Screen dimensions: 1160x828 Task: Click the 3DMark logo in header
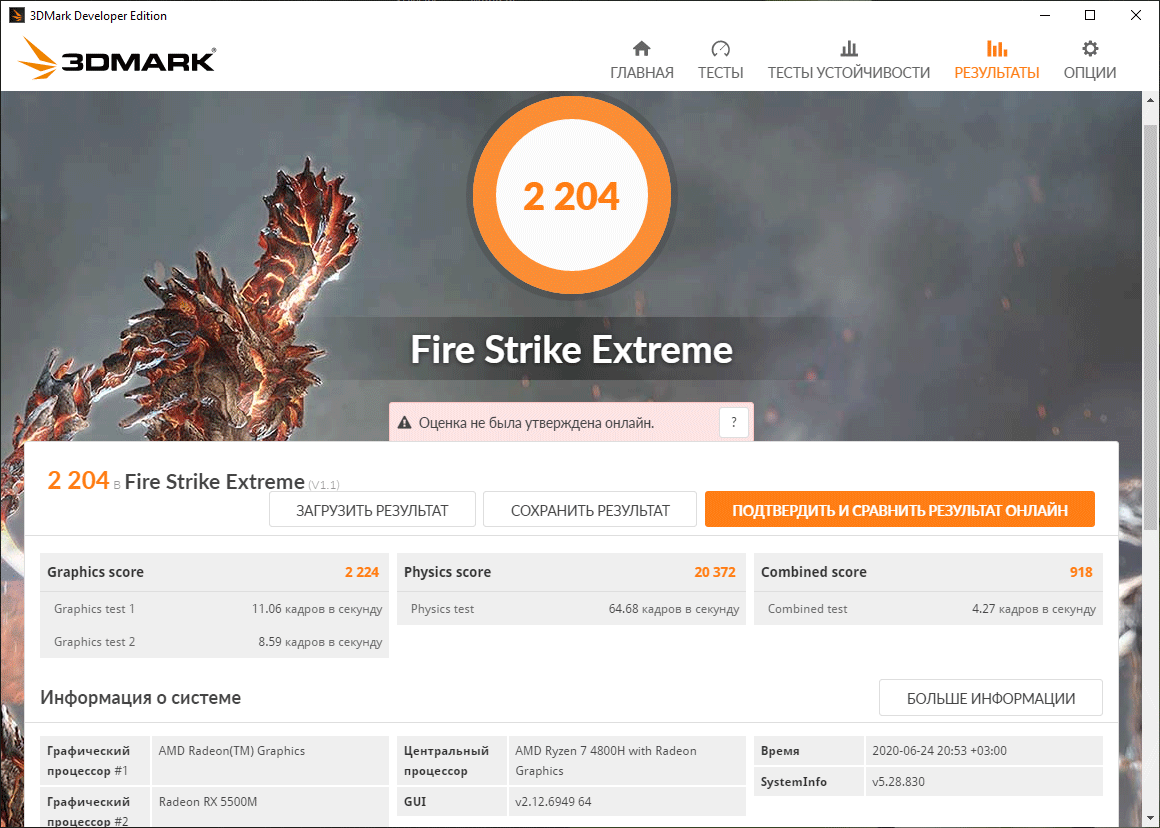pos(117,58)
